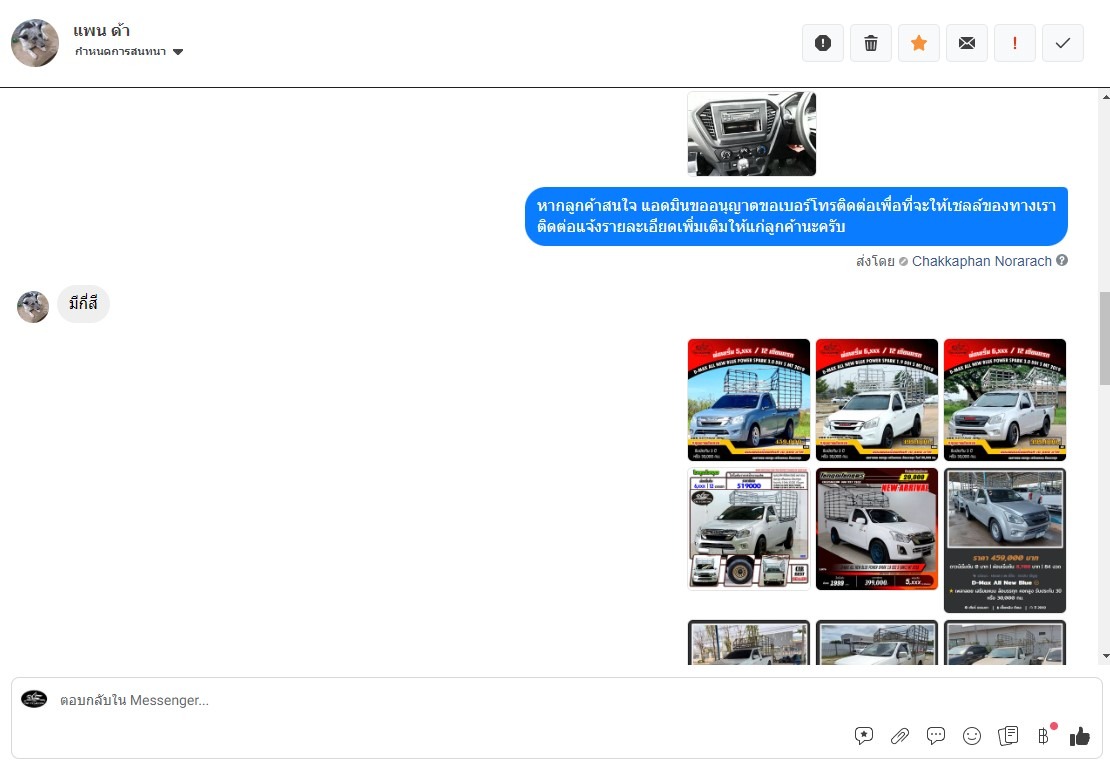Attach a file with paperclip icon

pyautogui.click(x=900, y=736)
